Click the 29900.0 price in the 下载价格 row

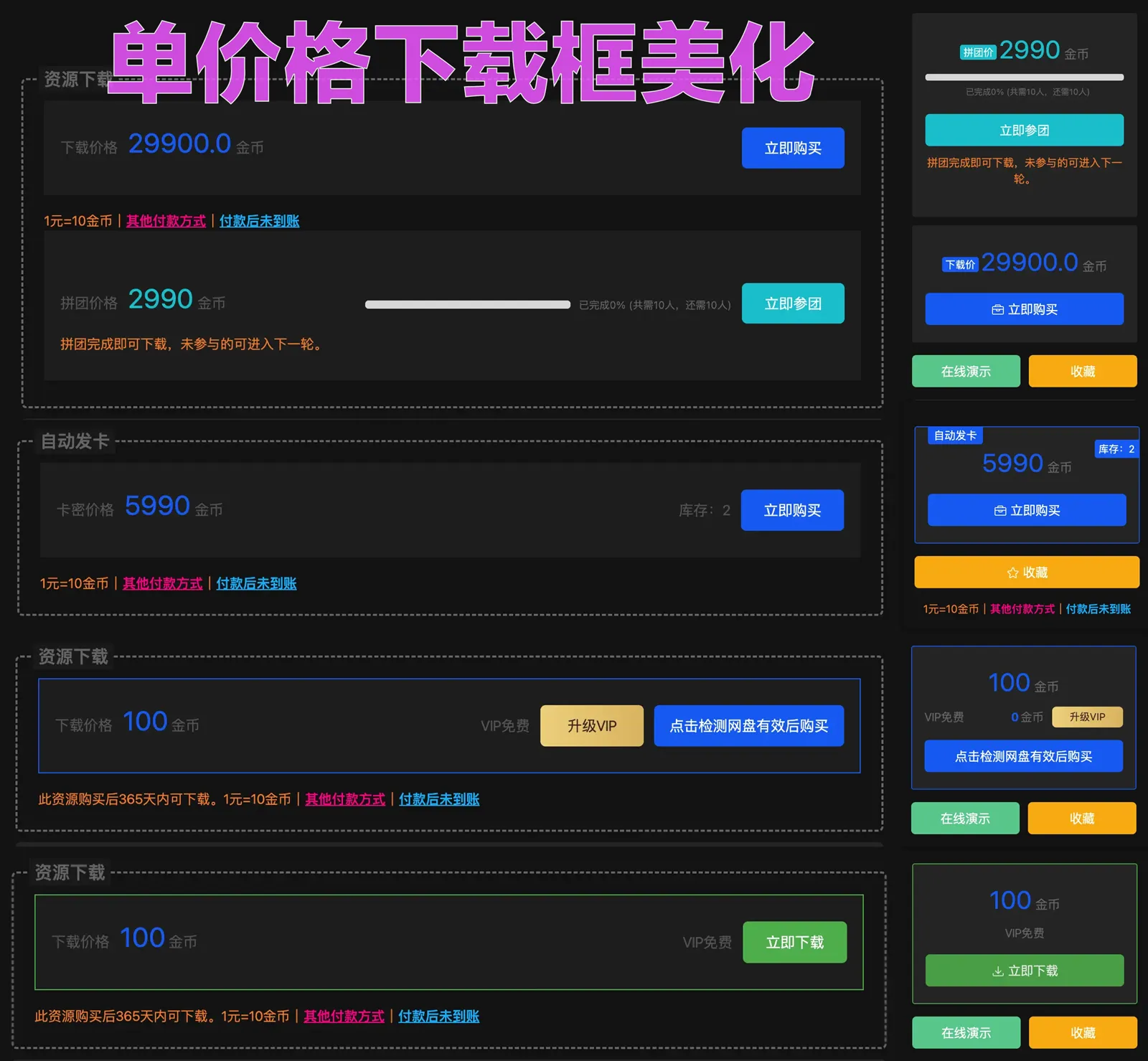click(x=179, y=143)
